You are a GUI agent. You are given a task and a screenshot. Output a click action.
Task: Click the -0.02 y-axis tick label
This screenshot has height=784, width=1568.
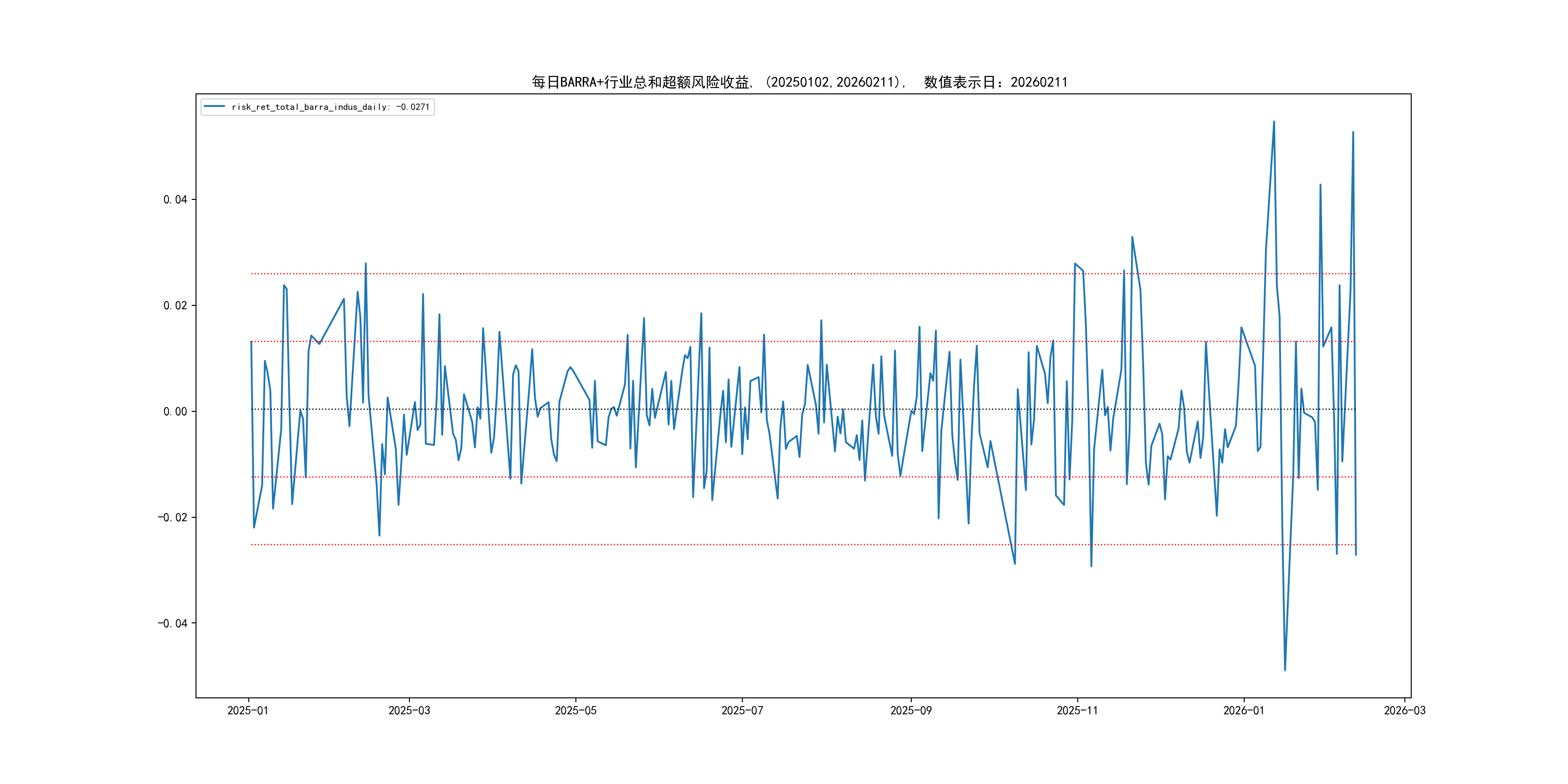pyautogui.click(x=173, y=517)
